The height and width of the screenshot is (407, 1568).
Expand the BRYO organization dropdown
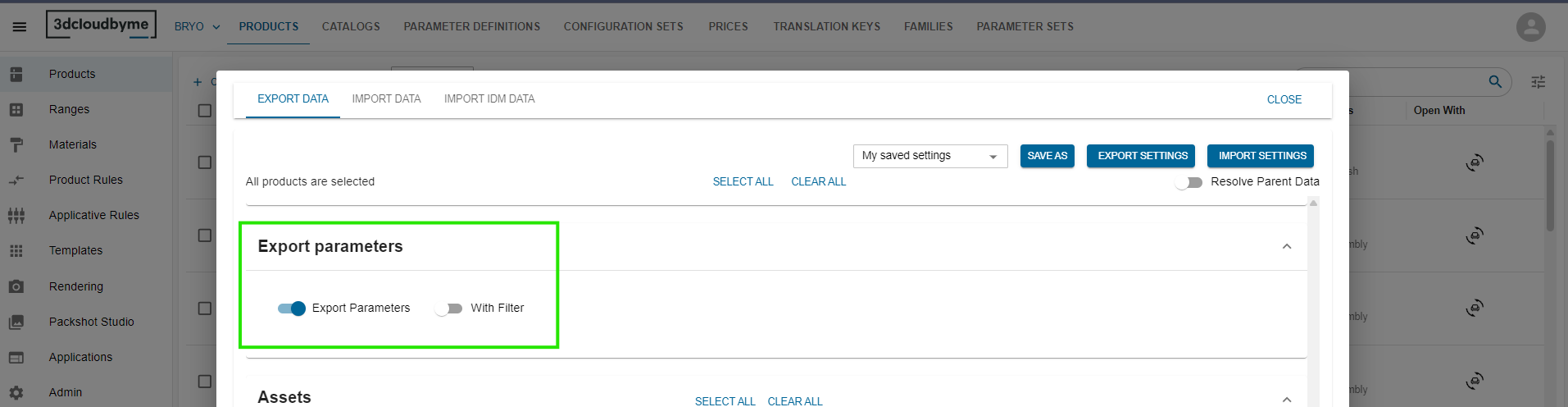[x=198, y=27]
